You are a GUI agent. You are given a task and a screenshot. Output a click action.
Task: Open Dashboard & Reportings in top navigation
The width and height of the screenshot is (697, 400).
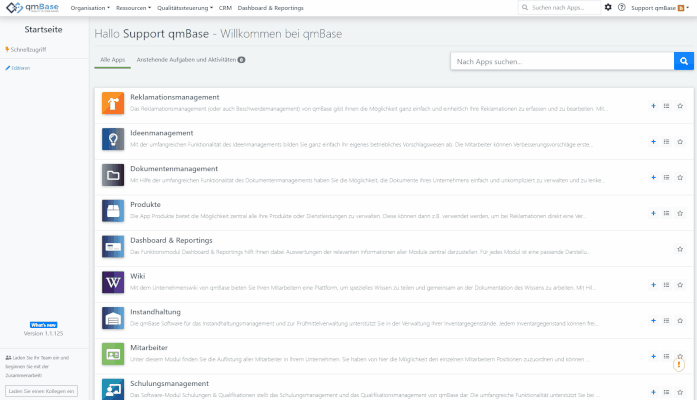[x=271, y=8]
